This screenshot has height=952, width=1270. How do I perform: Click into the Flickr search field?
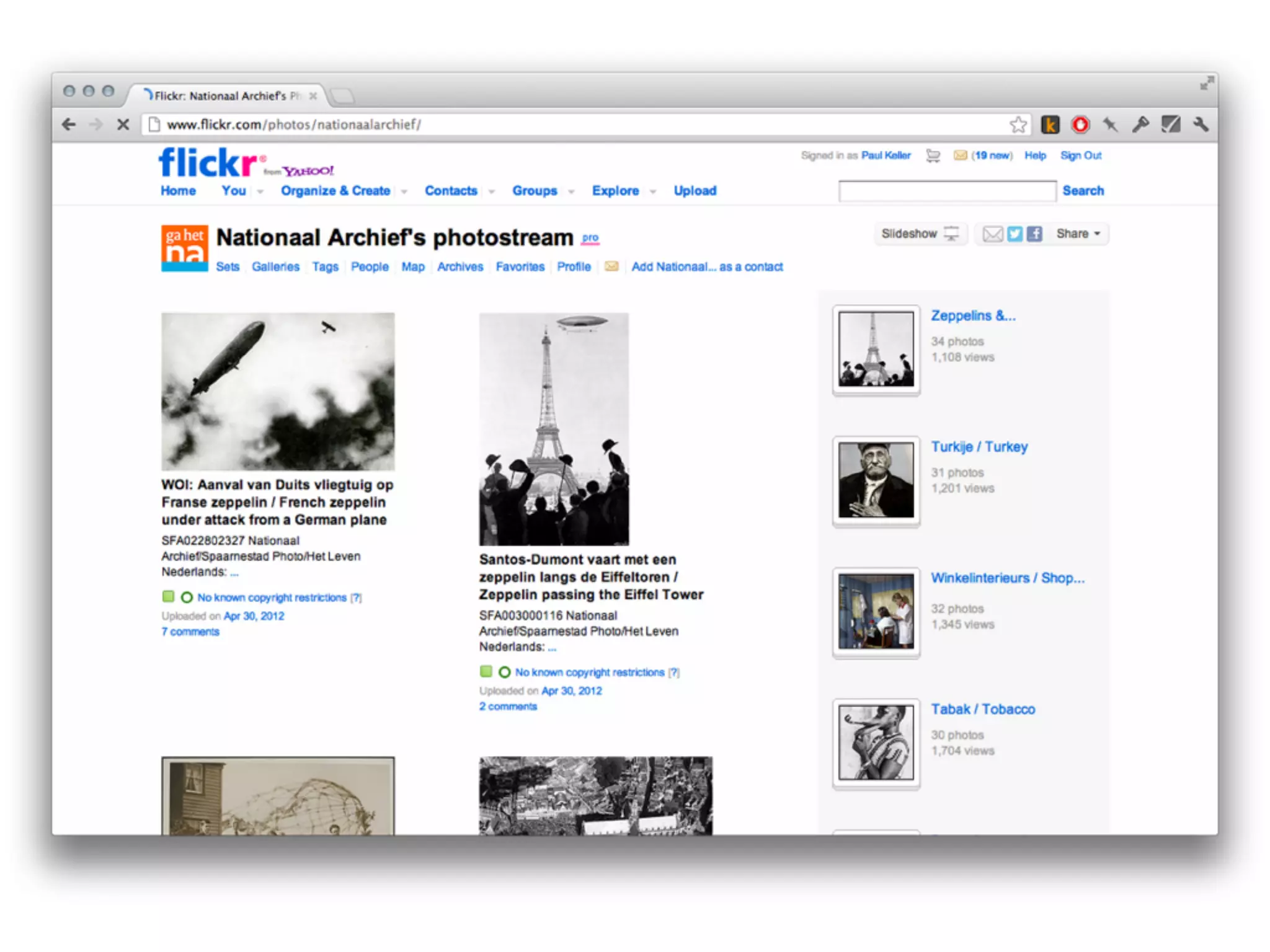946,191
